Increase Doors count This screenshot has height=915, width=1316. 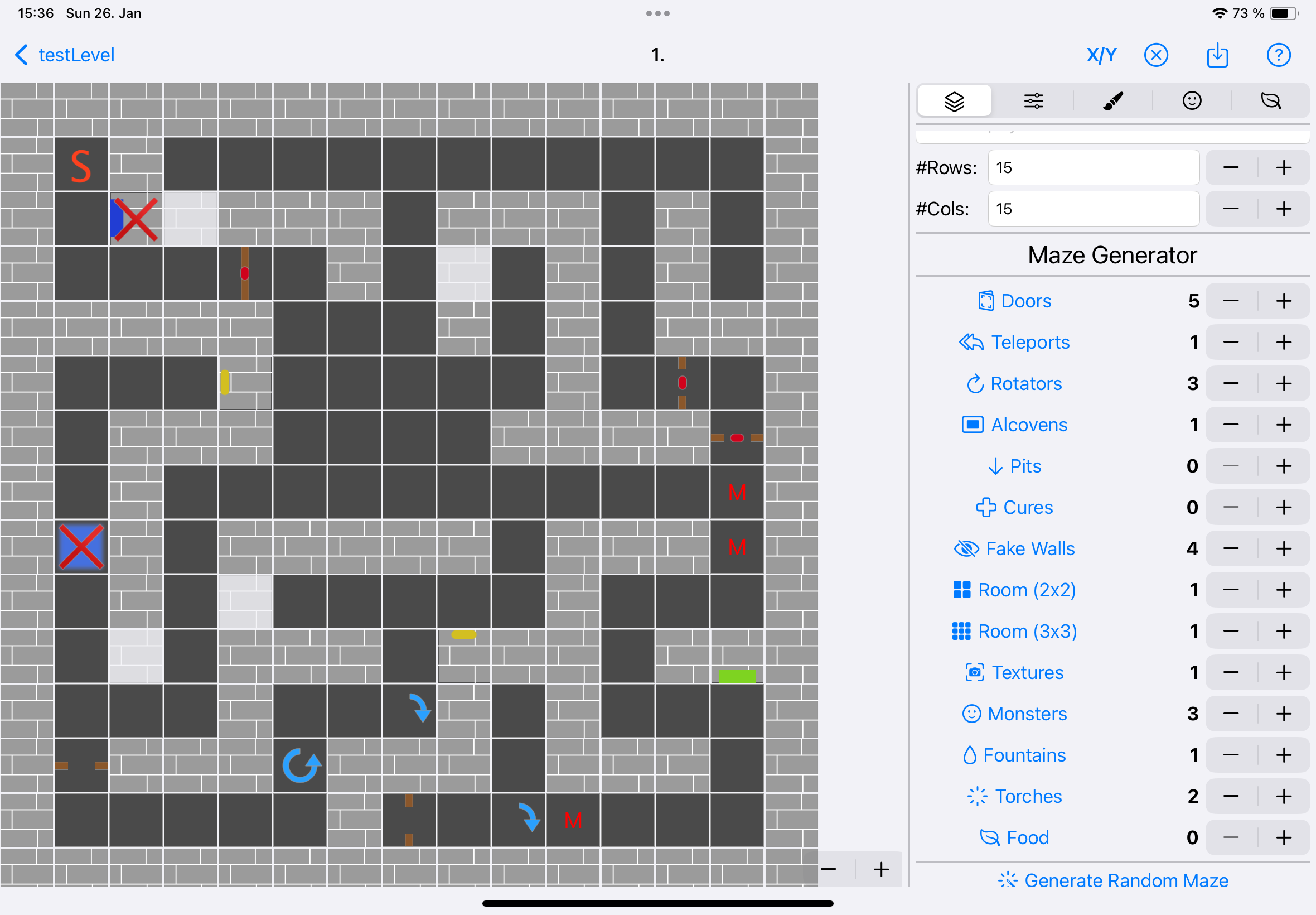coord(1284,301)
